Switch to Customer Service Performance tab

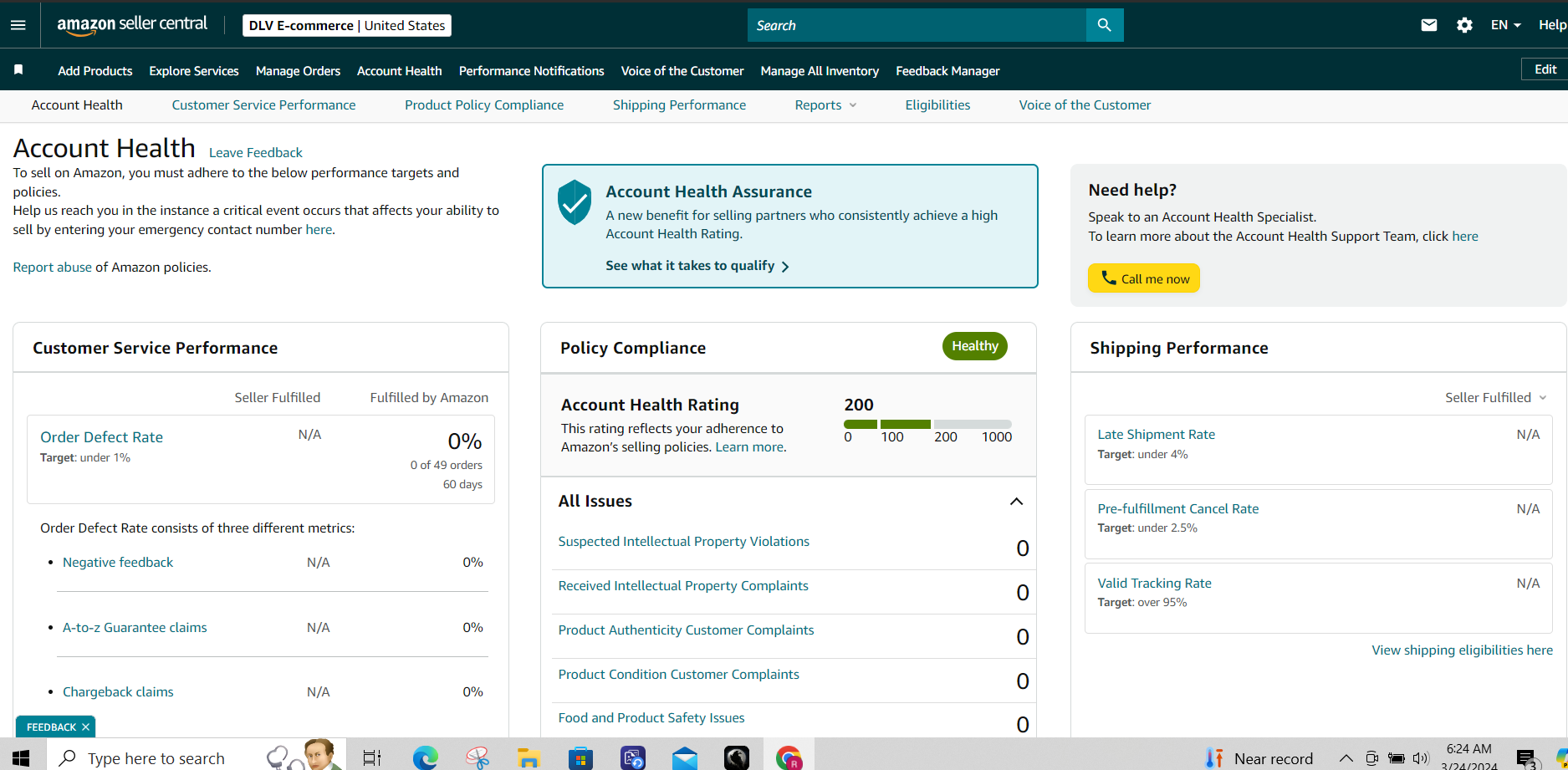pos(263,105)
